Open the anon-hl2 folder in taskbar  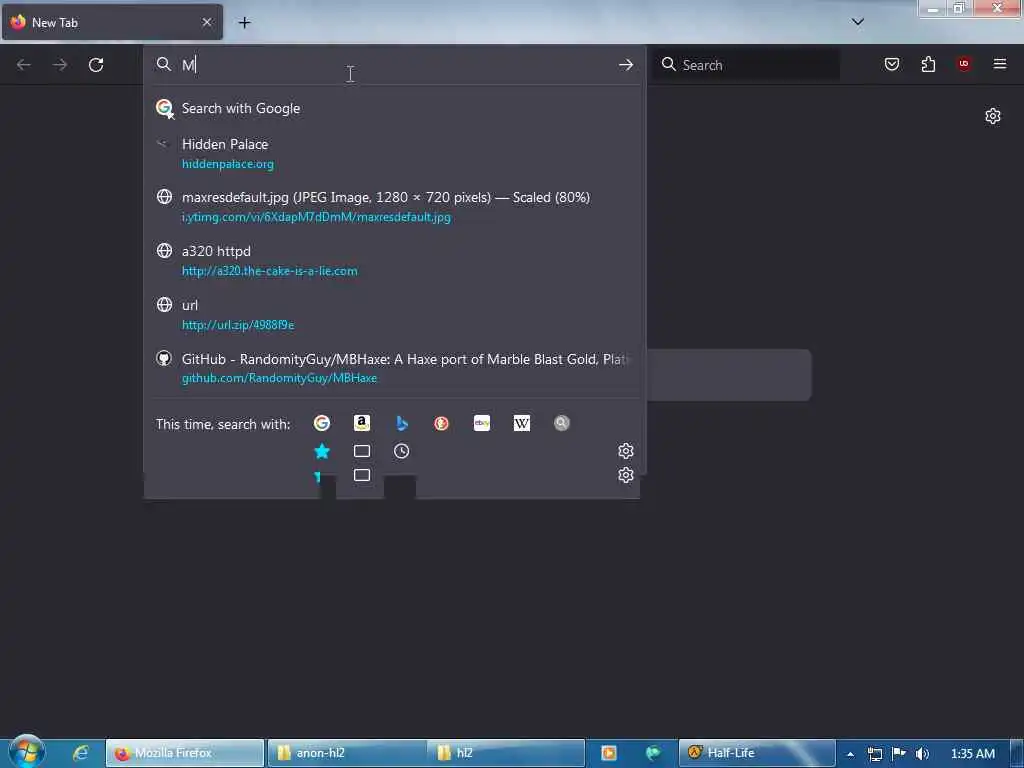coord(346,753)
